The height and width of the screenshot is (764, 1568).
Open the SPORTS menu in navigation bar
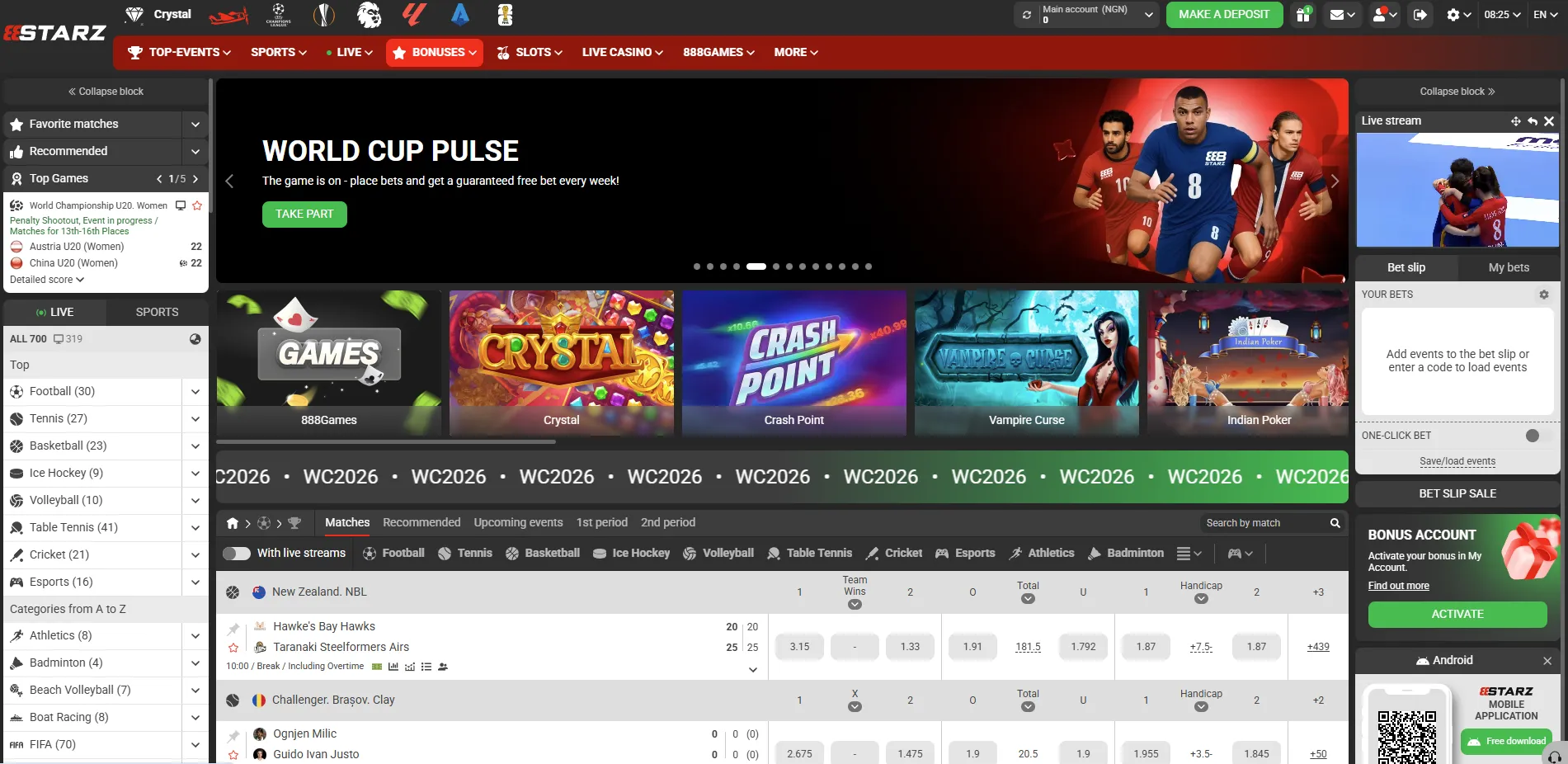tap(279, 52)
